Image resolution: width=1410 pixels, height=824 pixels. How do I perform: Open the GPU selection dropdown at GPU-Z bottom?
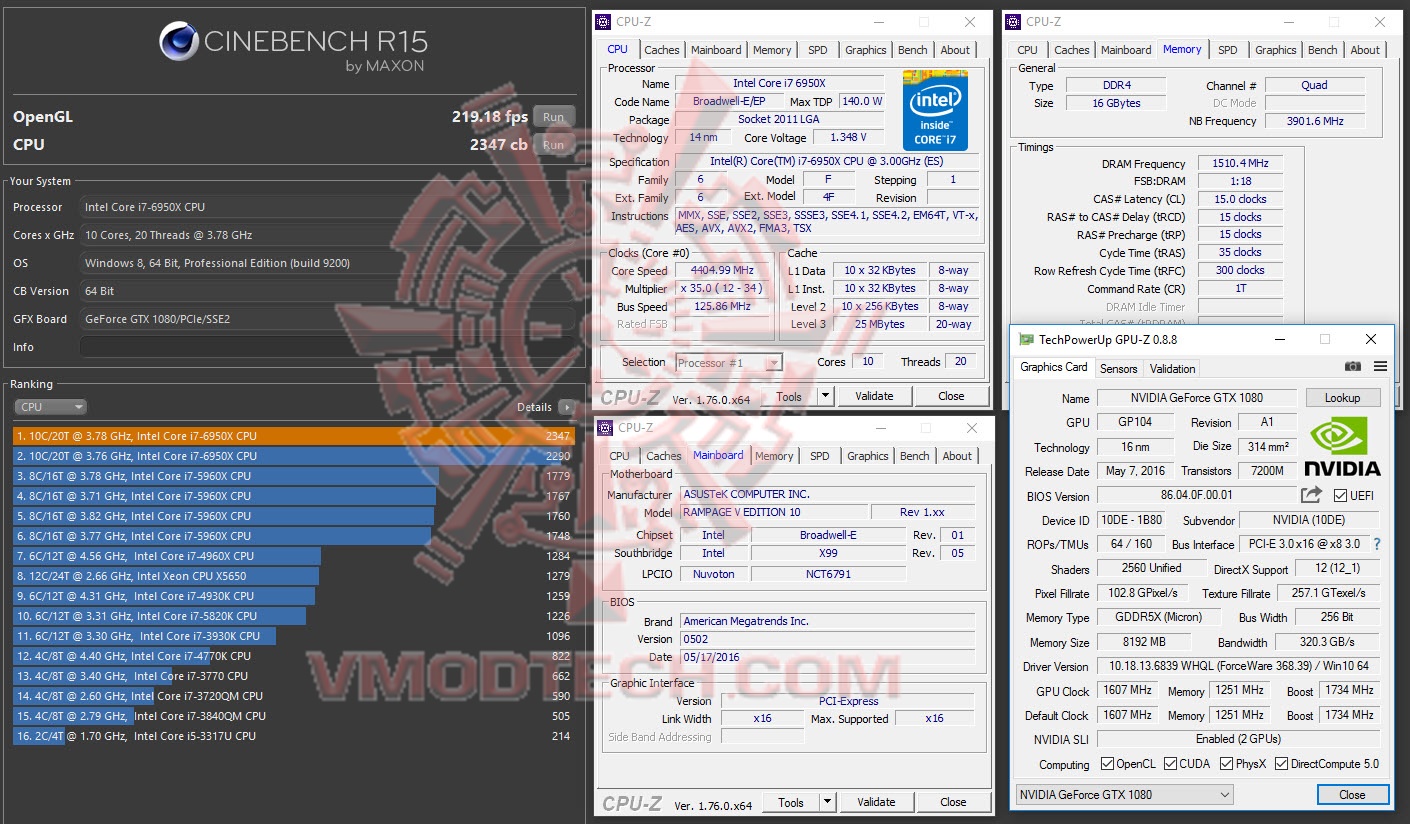pos(1125,795)
